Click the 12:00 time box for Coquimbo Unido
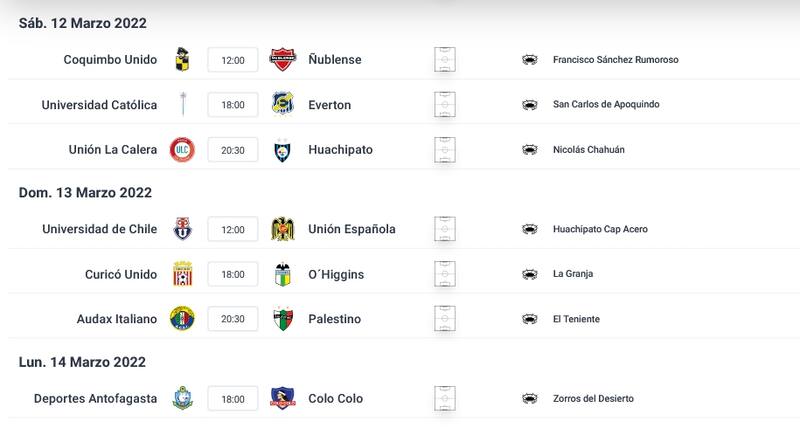800x428 pixels. point(233,60)
